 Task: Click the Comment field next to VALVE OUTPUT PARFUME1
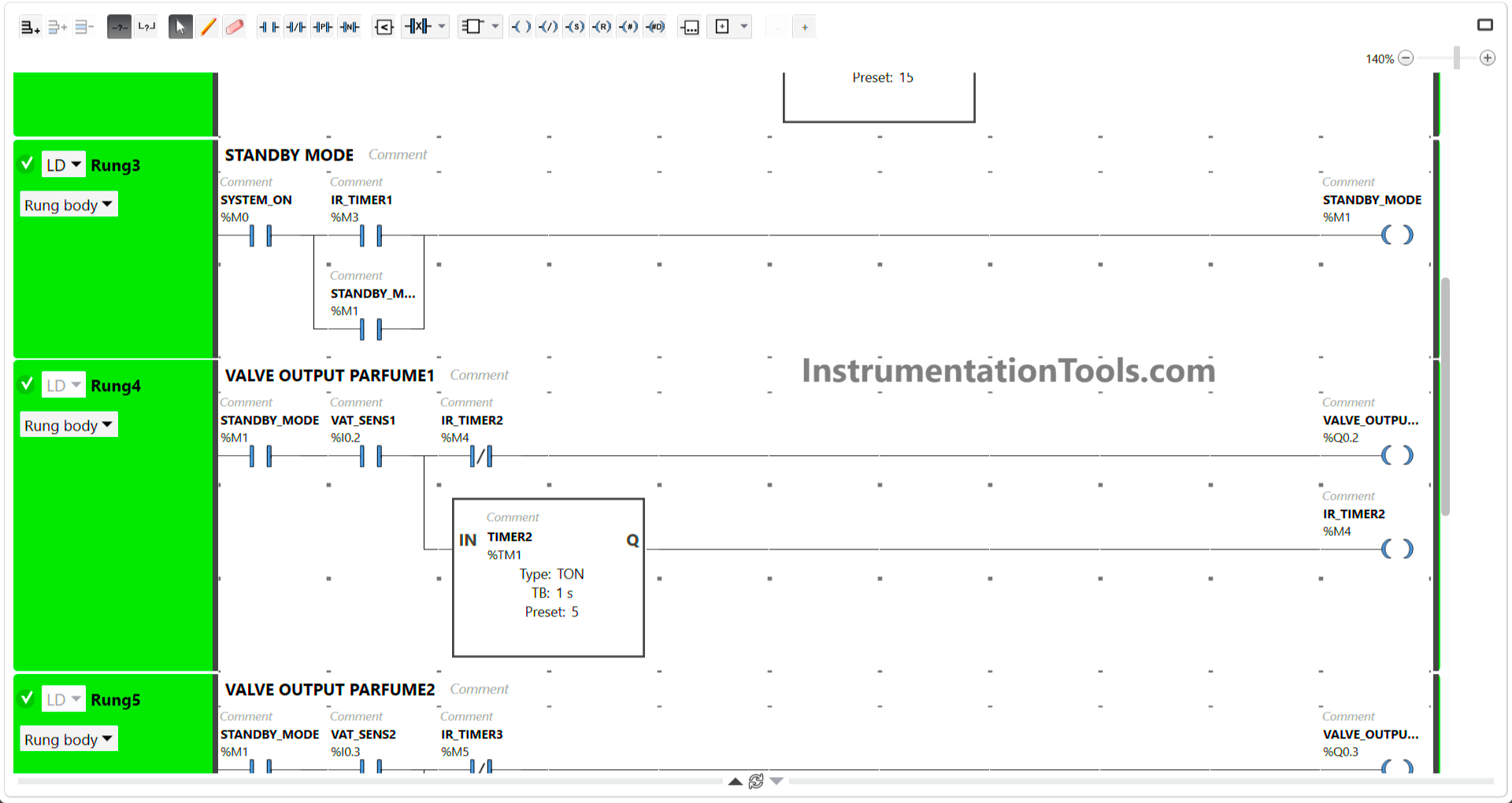tap(480, 376)
